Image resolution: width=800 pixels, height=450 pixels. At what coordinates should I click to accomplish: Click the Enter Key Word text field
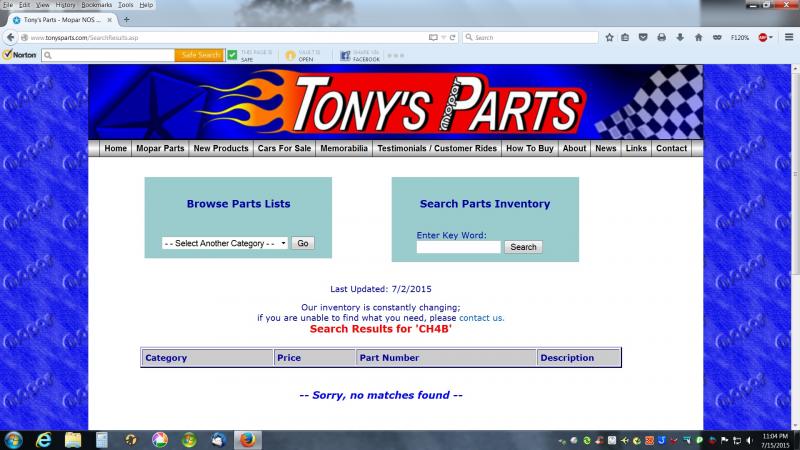(x=458, y=247)
